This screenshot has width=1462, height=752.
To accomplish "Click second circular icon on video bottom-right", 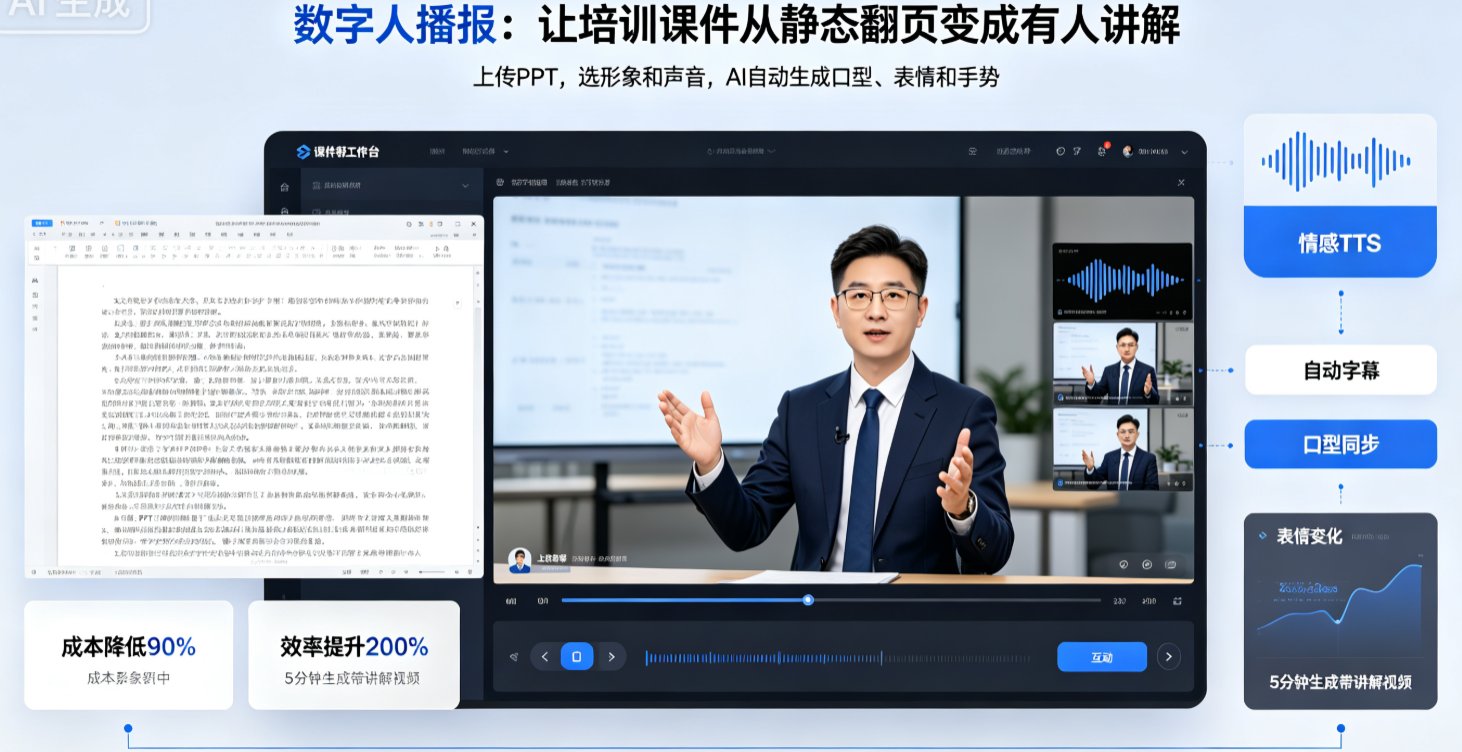I will (x=1147, y=564).
